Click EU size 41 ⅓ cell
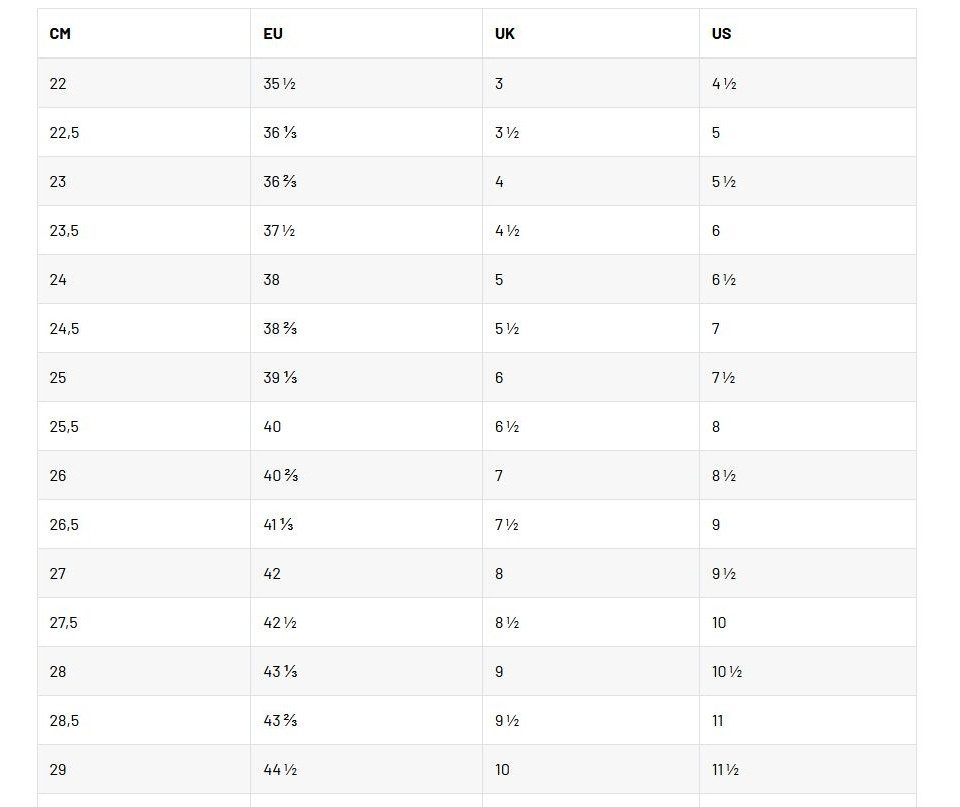 279,524
